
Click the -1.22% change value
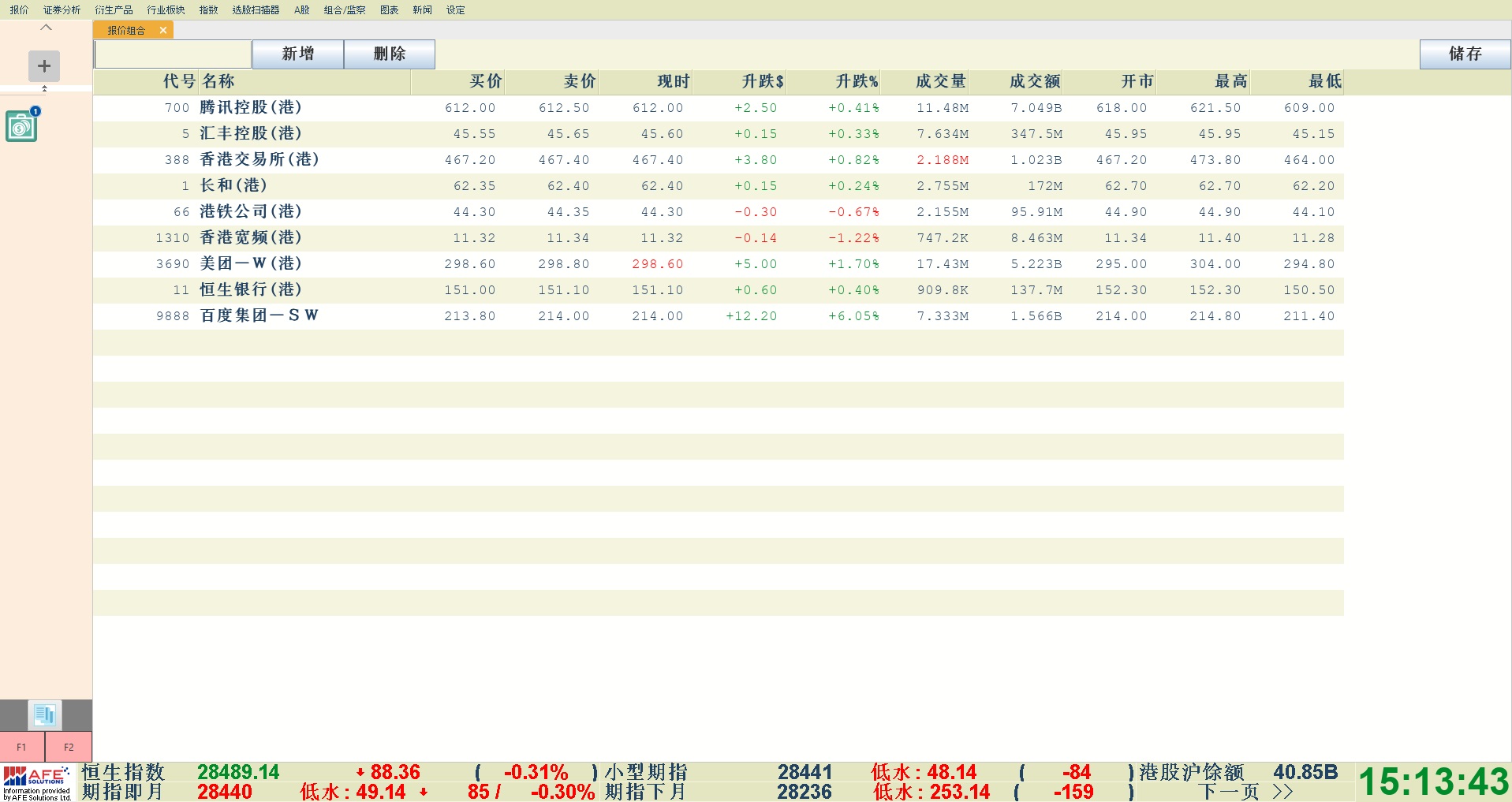click(x=854, y=238)
